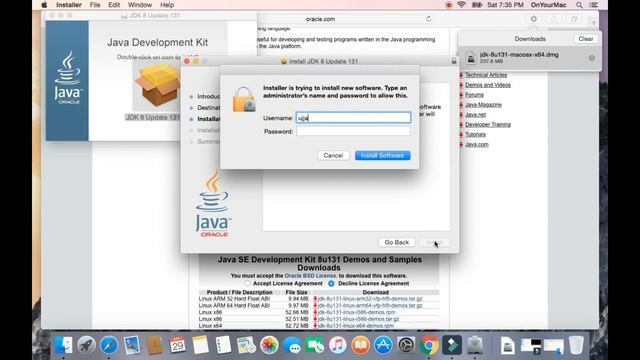Click the padlock icon in installer title bar
640x360 pixels.
pyautogui.click(x=453, y=61)
